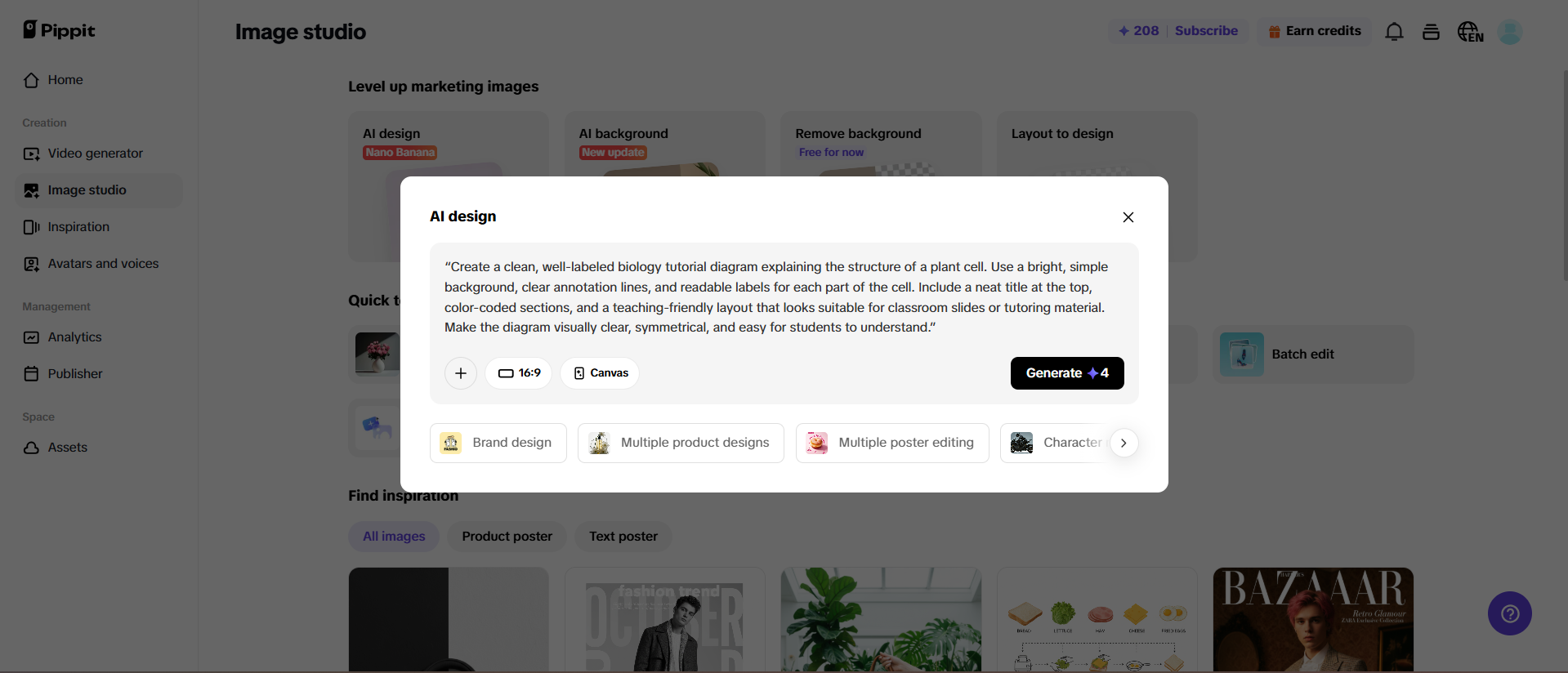This screenshot has height=673, width=1568.
Task: Click the Subscribe link
Action: pyautogui.click(x=1206, y=31)
